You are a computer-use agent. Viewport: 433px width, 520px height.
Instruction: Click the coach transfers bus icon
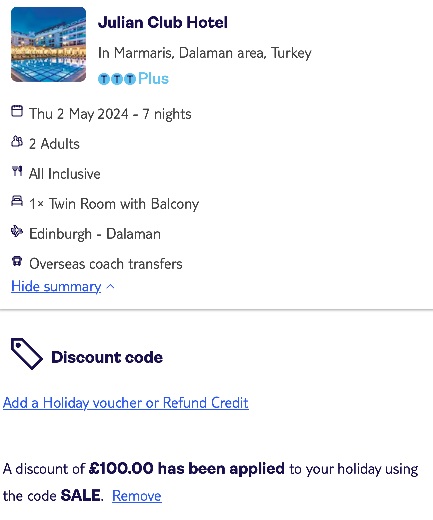(17, 261)
